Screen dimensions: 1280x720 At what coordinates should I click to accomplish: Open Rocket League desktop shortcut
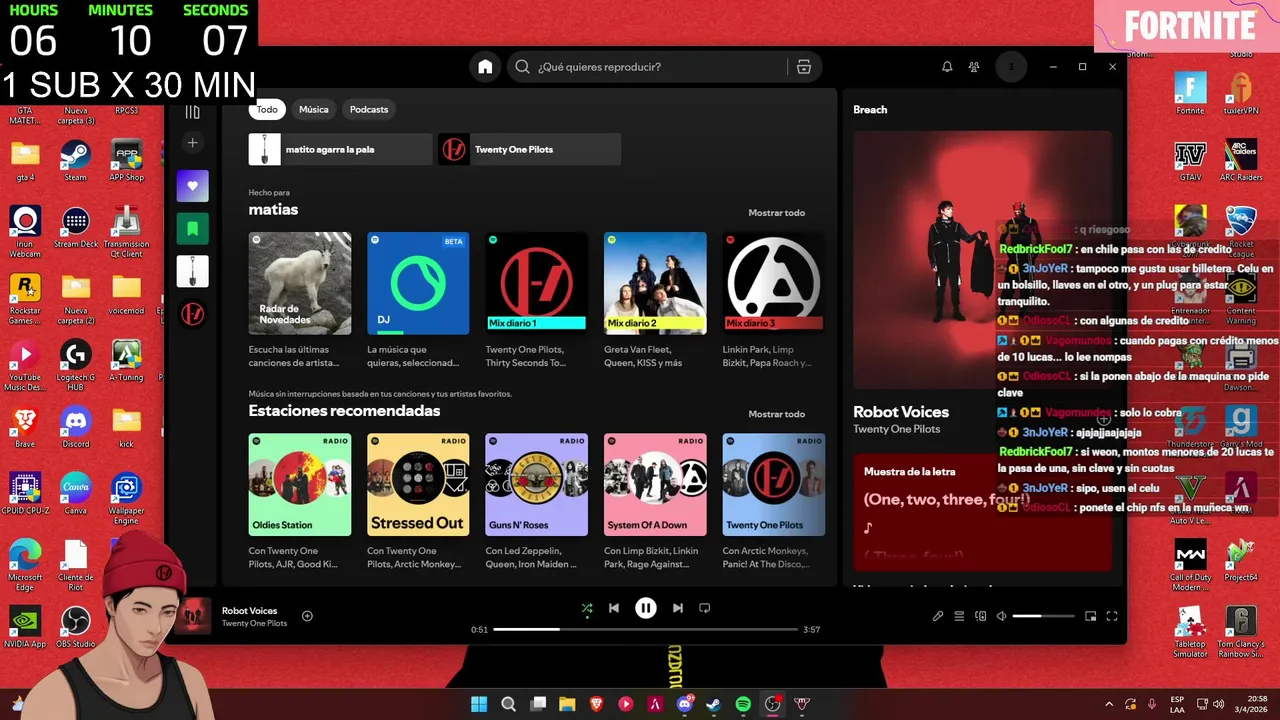[1241, 232]
